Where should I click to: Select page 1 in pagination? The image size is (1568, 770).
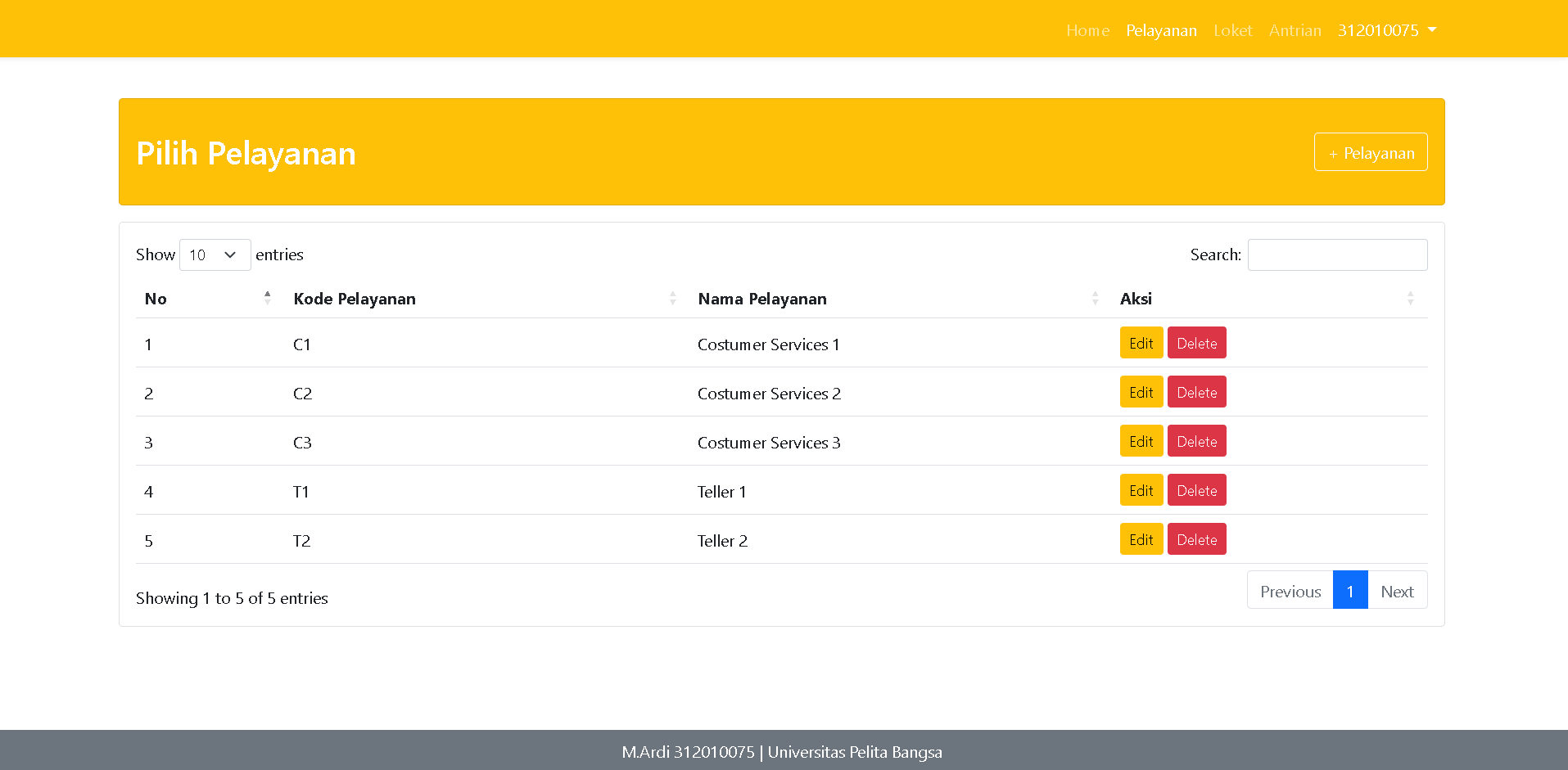1350,590
